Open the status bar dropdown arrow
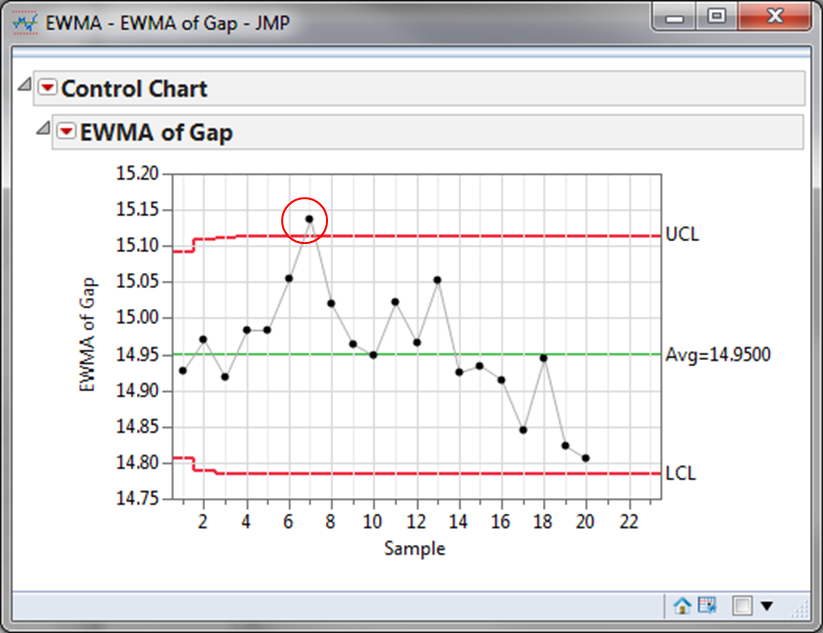Screen dimensions: 823x633 point(766,605)
